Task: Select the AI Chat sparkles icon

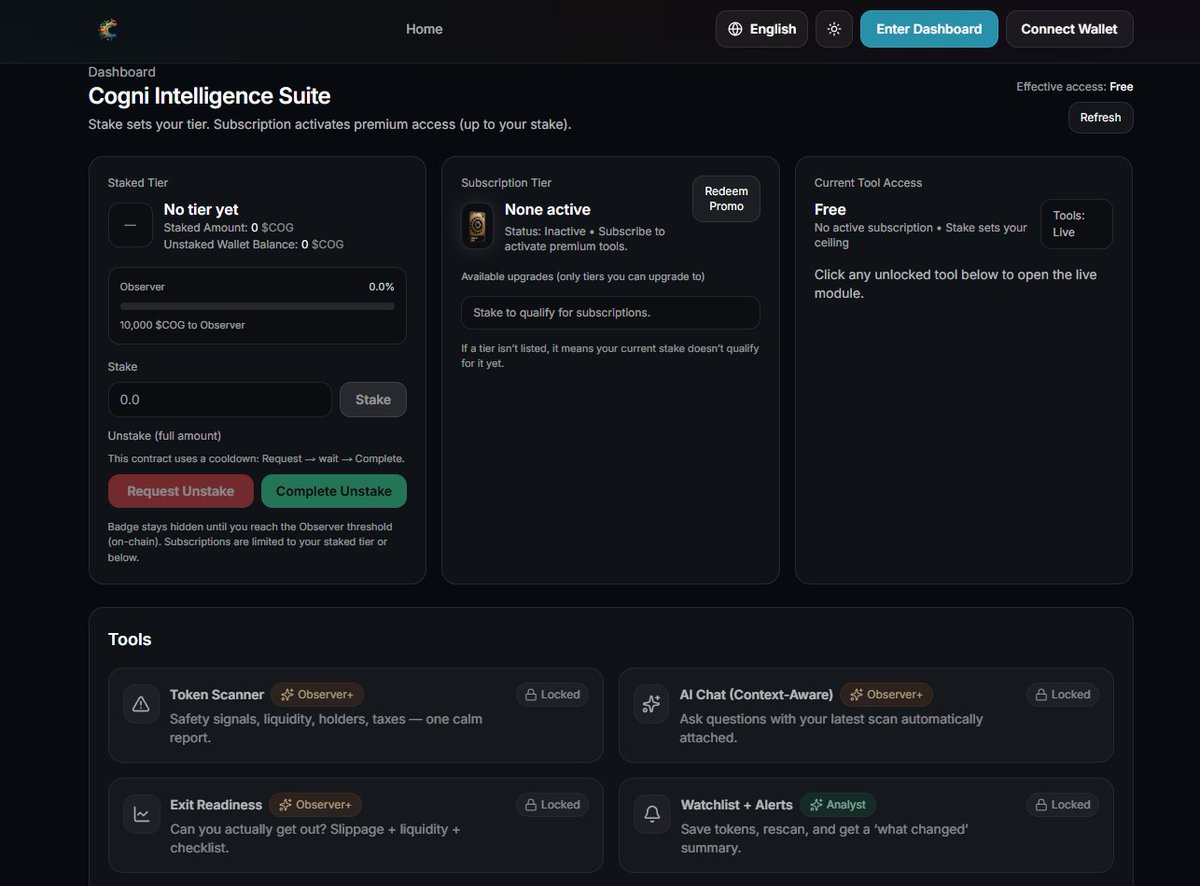Action: pos(651,704)
